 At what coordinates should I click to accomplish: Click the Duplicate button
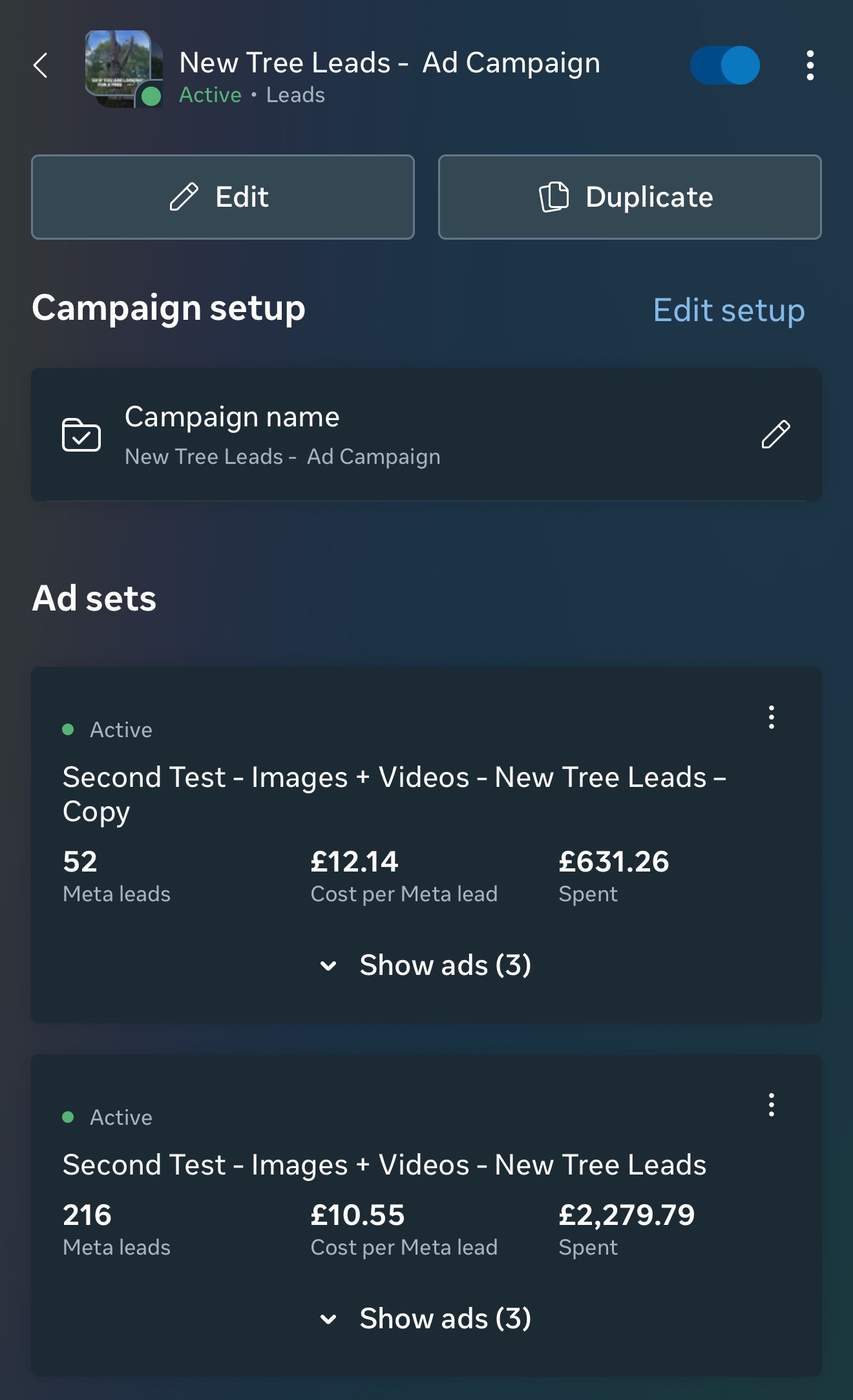point(630,197)
